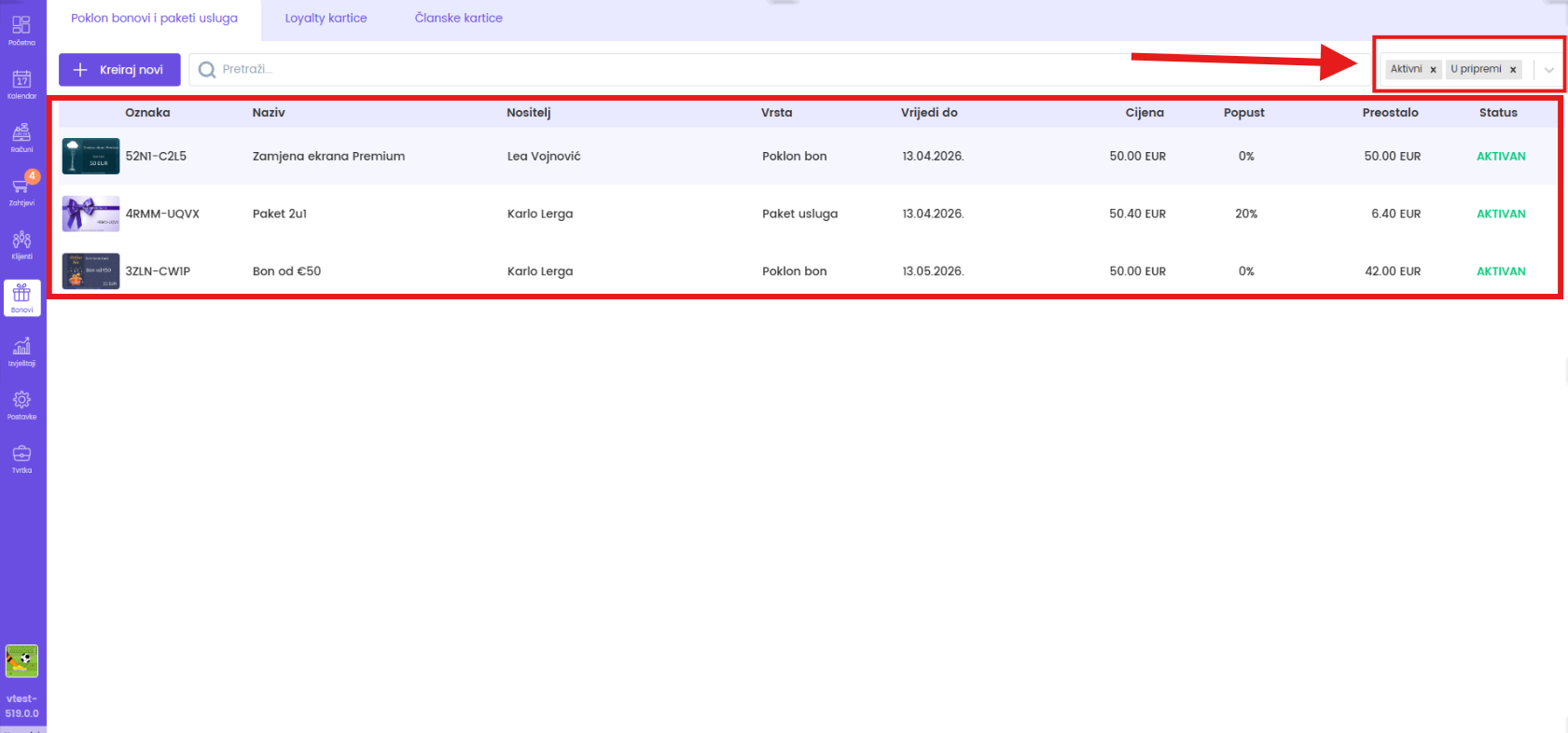Image resolution: width=1568 pixels, height=733 pixels.
Task: Open the Tvrtka briefcase icon
Action: pyautogui.click(x=21, y=457)
